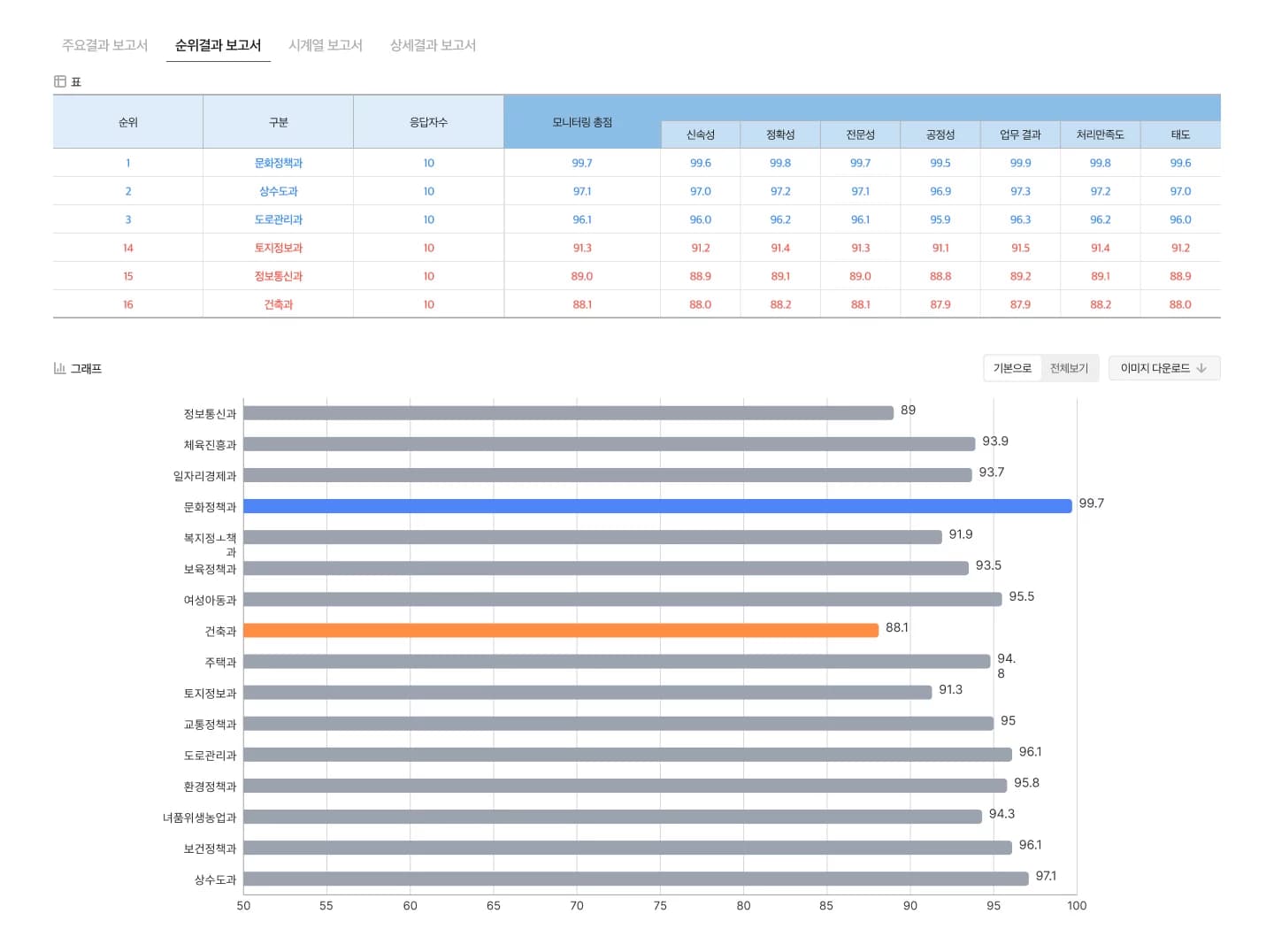Click the 신속성 column header
Screen dimensions: 1274x952
pos(700,134)
